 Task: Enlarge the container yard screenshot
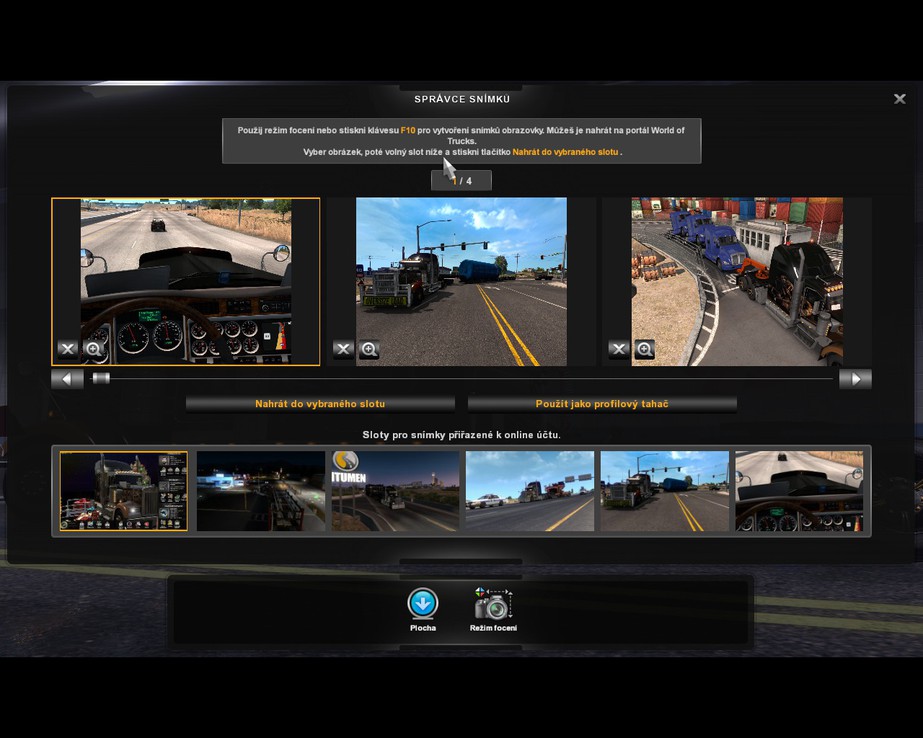pyautogui.click(x=645, y=349)
